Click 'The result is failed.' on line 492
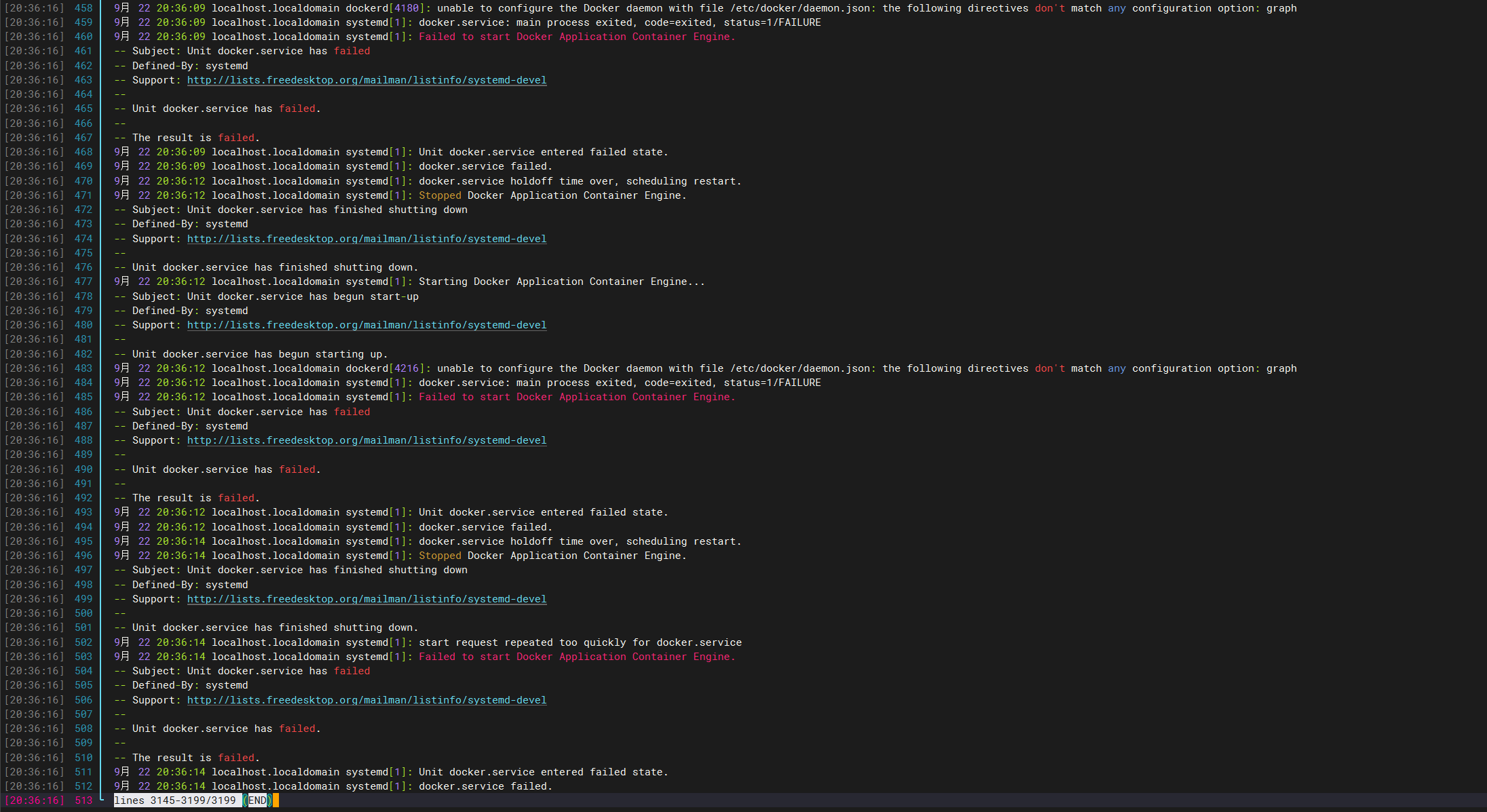The width and height of the screenshot is (1487, 812). coord(196,498)
